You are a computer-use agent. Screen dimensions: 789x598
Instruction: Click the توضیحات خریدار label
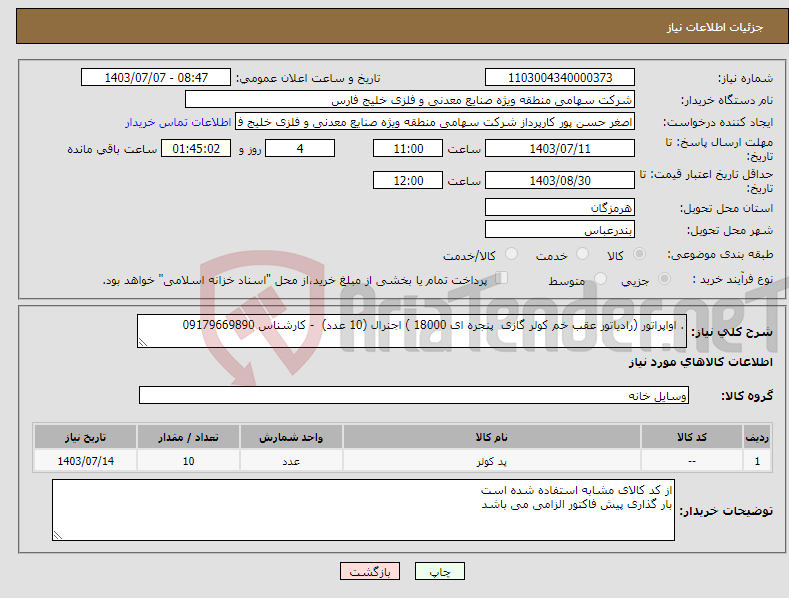point(726,511)
